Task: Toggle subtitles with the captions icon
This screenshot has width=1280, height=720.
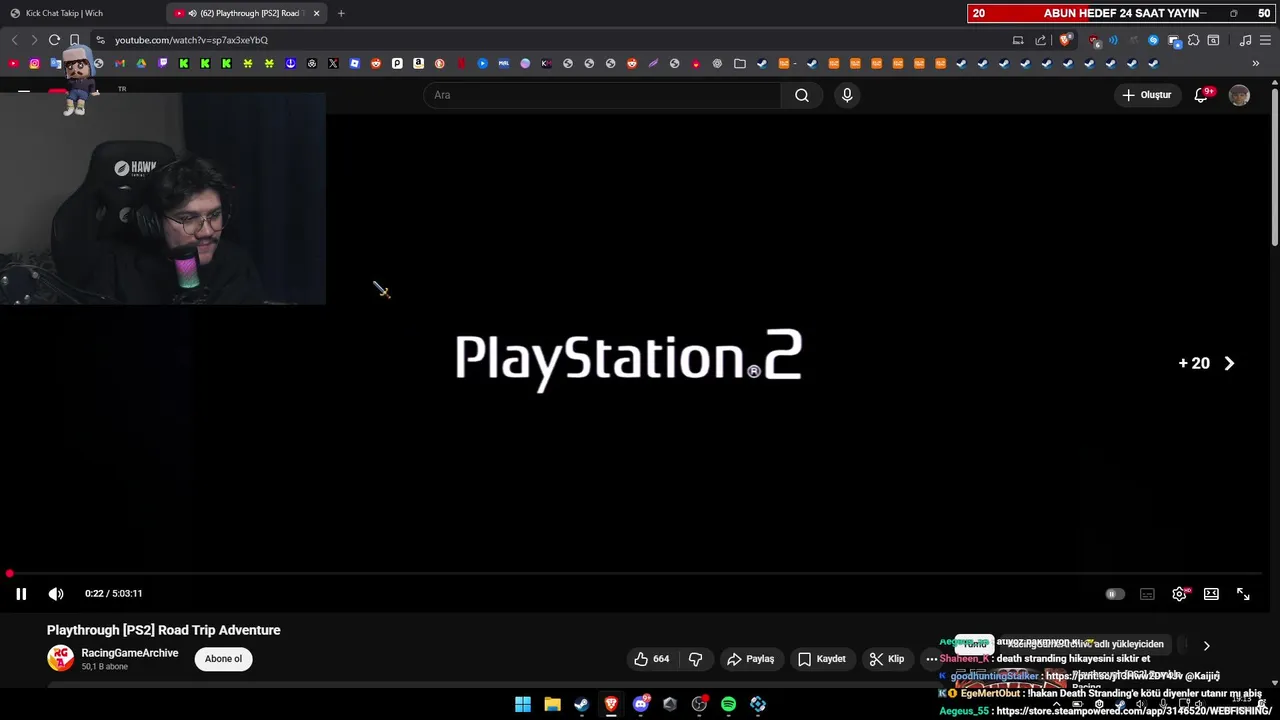Action: pyautogui.click(x=1147, y=594)
